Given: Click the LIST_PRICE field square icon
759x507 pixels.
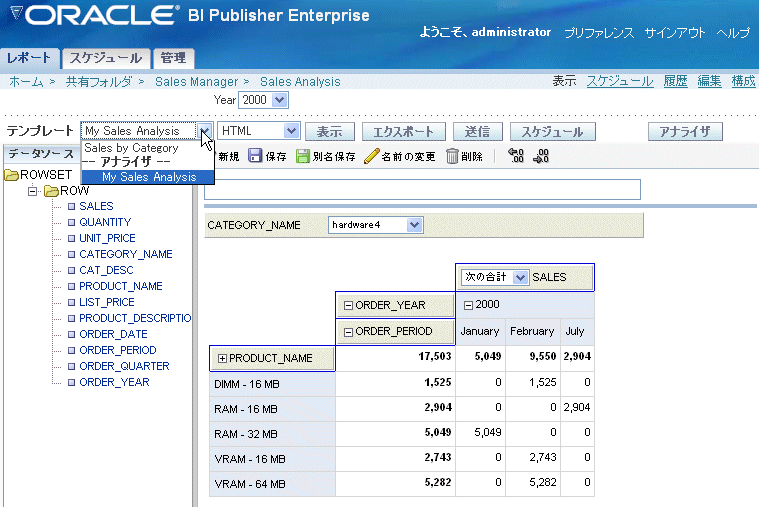Looking at the screenshot, I should pyautogui.click(x=72, y=302).
